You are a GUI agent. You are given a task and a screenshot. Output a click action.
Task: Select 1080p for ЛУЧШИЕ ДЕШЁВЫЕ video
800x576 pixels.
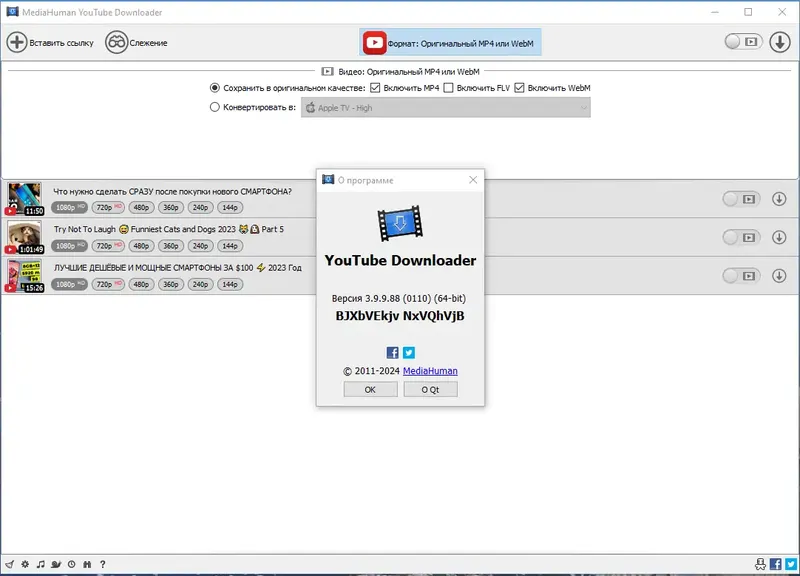69,284
